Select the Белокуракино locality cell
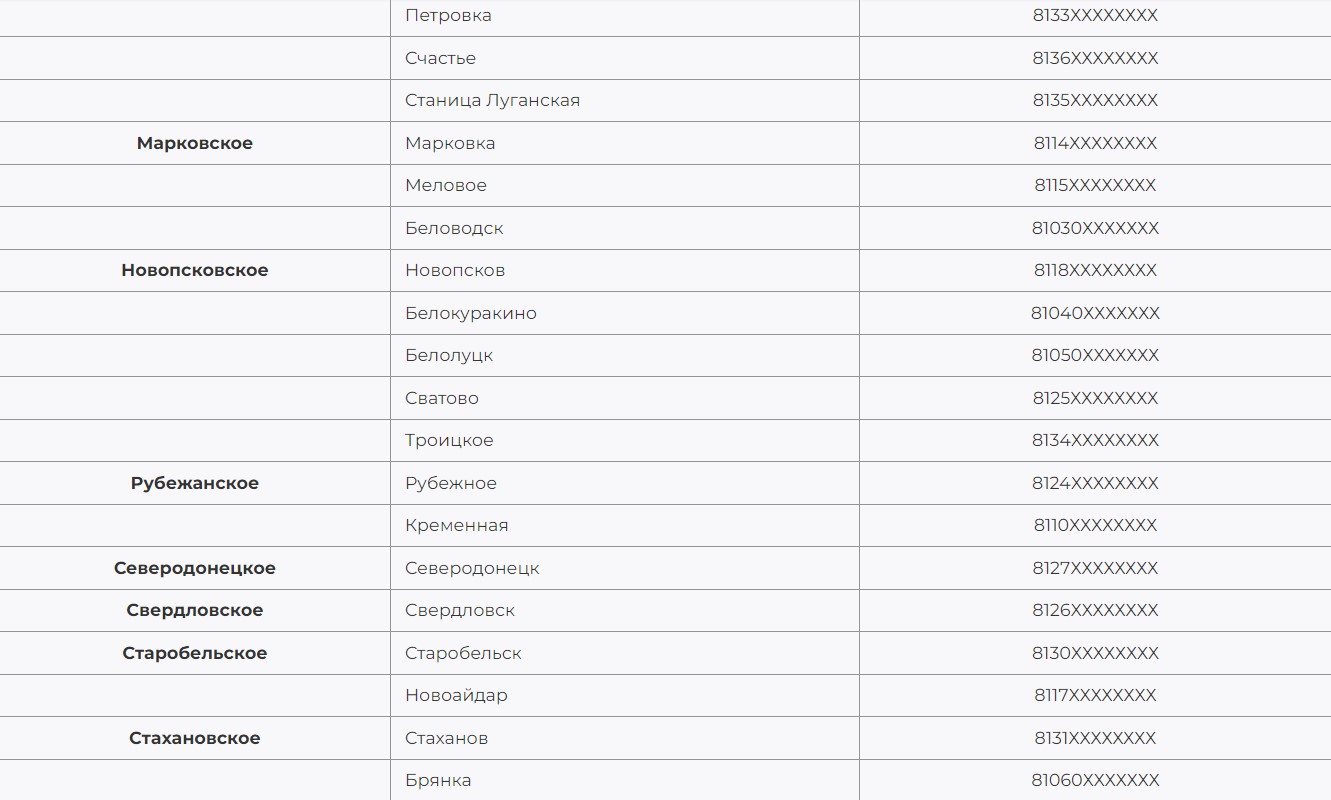Image resolution: width=1331 pixels, height=800 pixels. pos(624,313)
